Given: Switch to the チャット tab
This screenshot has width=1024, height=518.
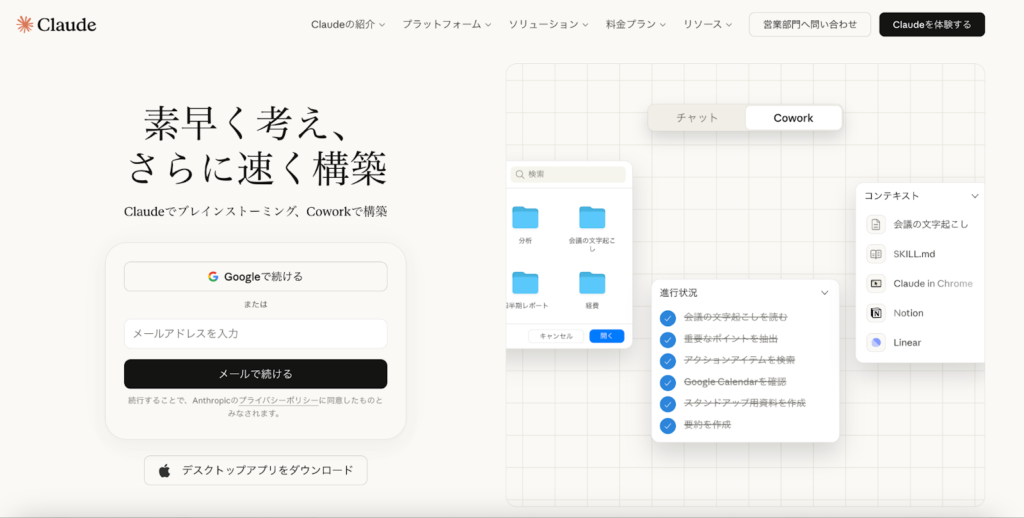Looking at the screenshot, I should [x=697, y=118].
